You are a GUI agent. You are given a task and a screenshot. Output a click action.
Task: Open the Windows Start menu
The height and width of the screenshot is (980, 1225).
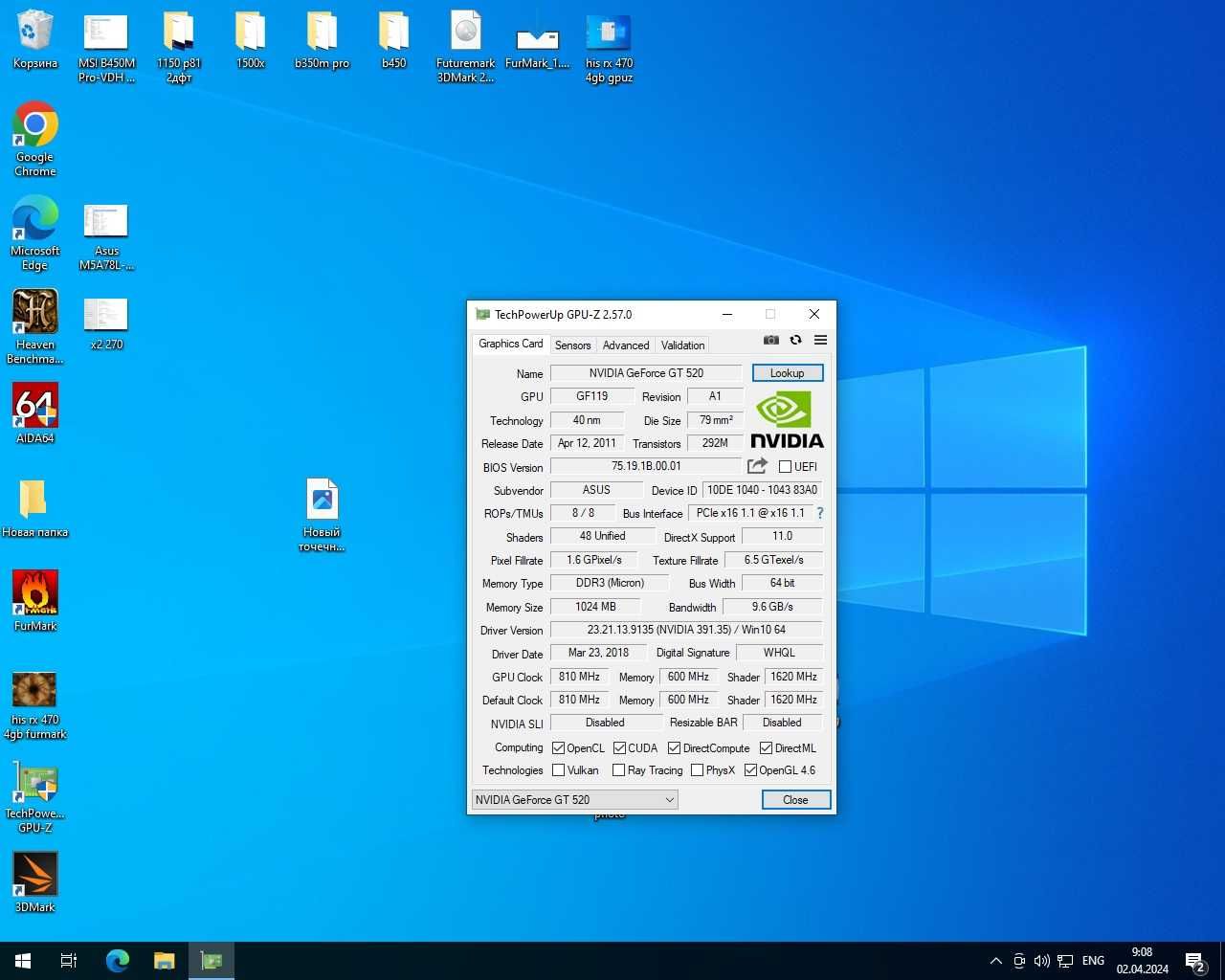click(x=23, y=961)
